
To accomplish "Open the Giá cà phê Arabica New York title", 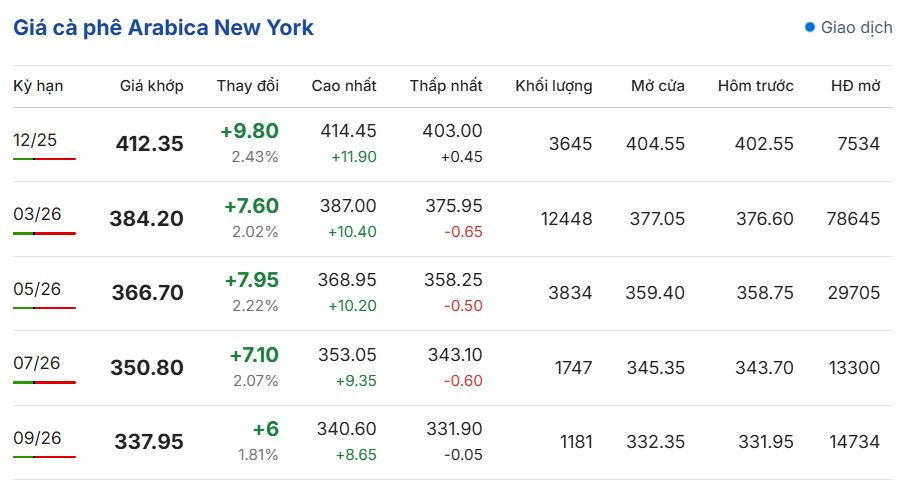I will pyautogui.click(x=163, y=28).
